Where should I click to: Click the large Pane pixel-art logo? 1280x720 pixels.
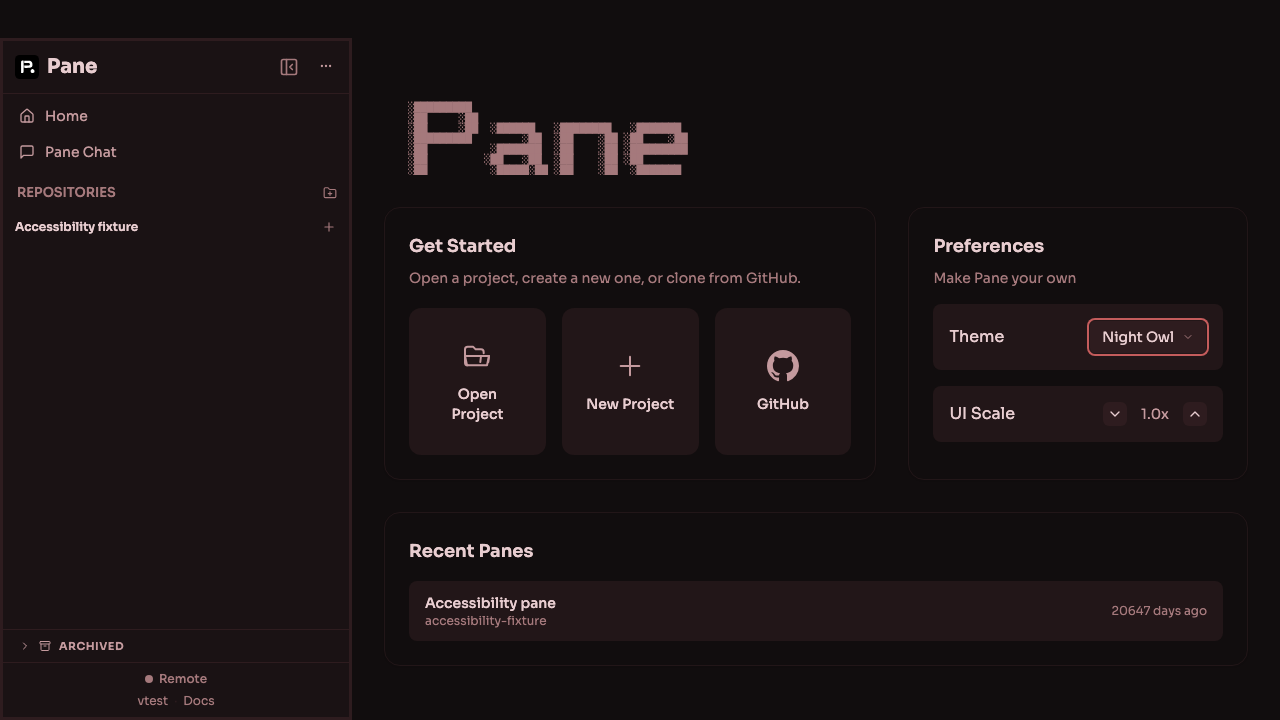pos(548,138)
